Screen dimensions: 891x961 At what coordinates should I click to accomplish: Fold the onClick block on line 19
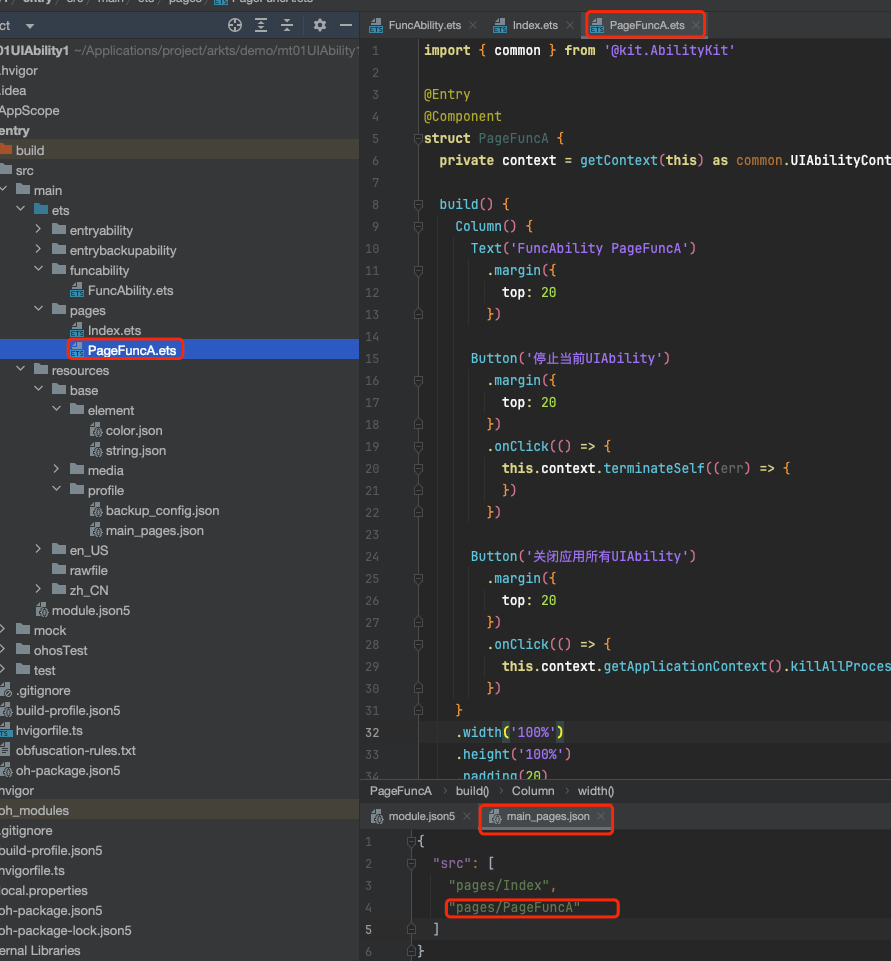point(419,446)
